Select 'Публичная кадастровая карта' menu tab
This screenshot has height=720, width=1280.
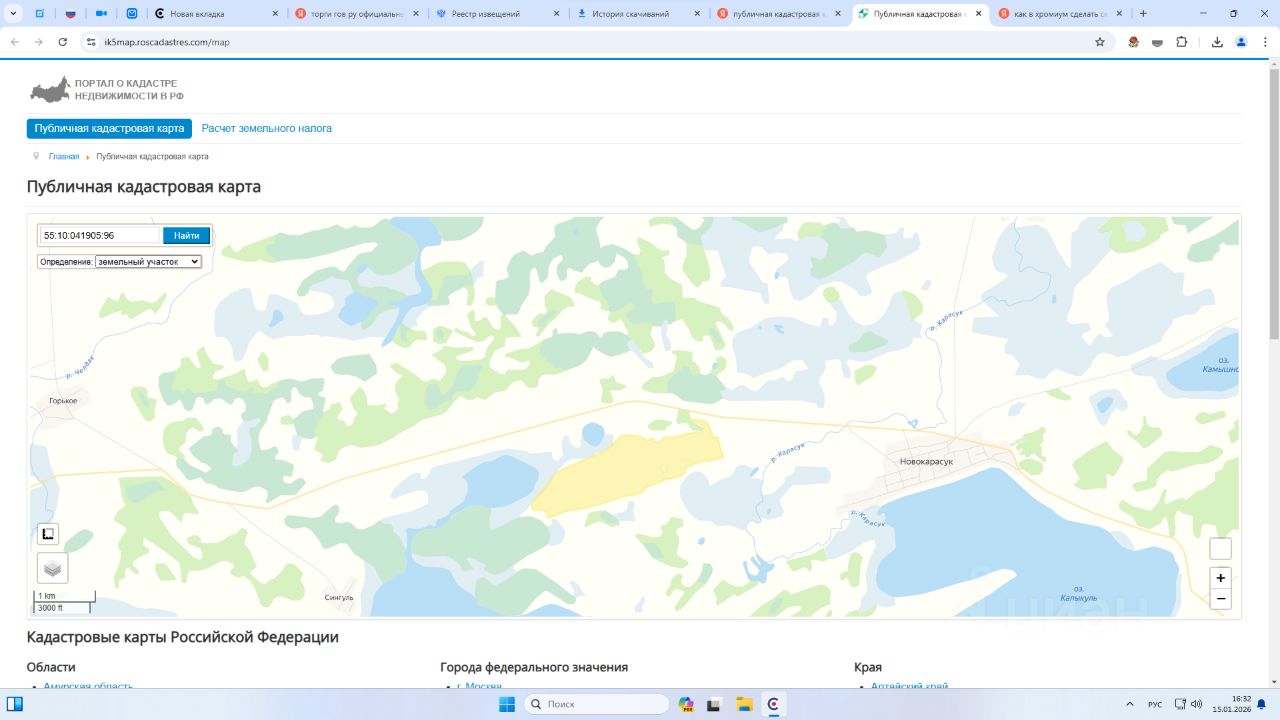tap(109, 129)
